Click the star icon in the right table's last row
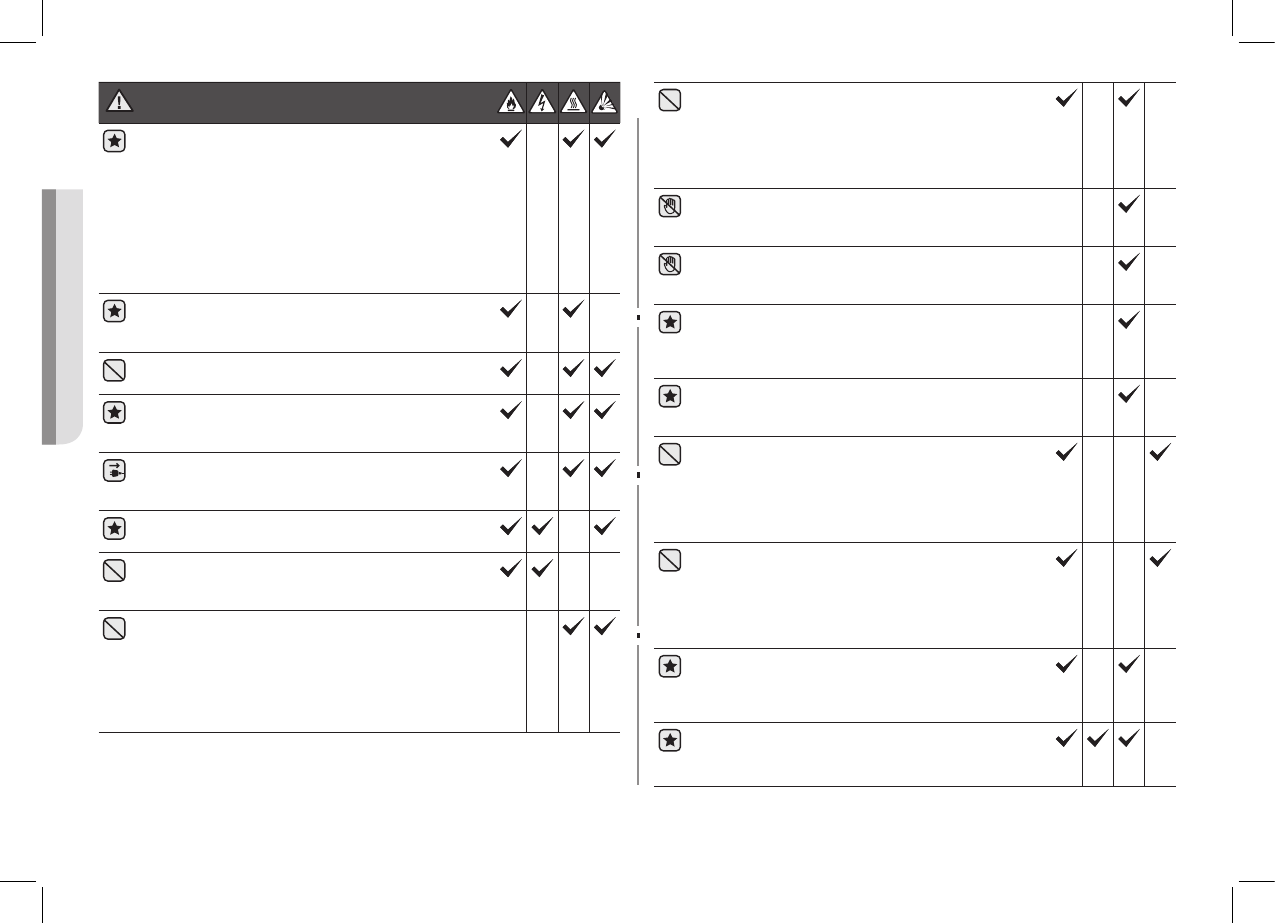 (671, 740)
